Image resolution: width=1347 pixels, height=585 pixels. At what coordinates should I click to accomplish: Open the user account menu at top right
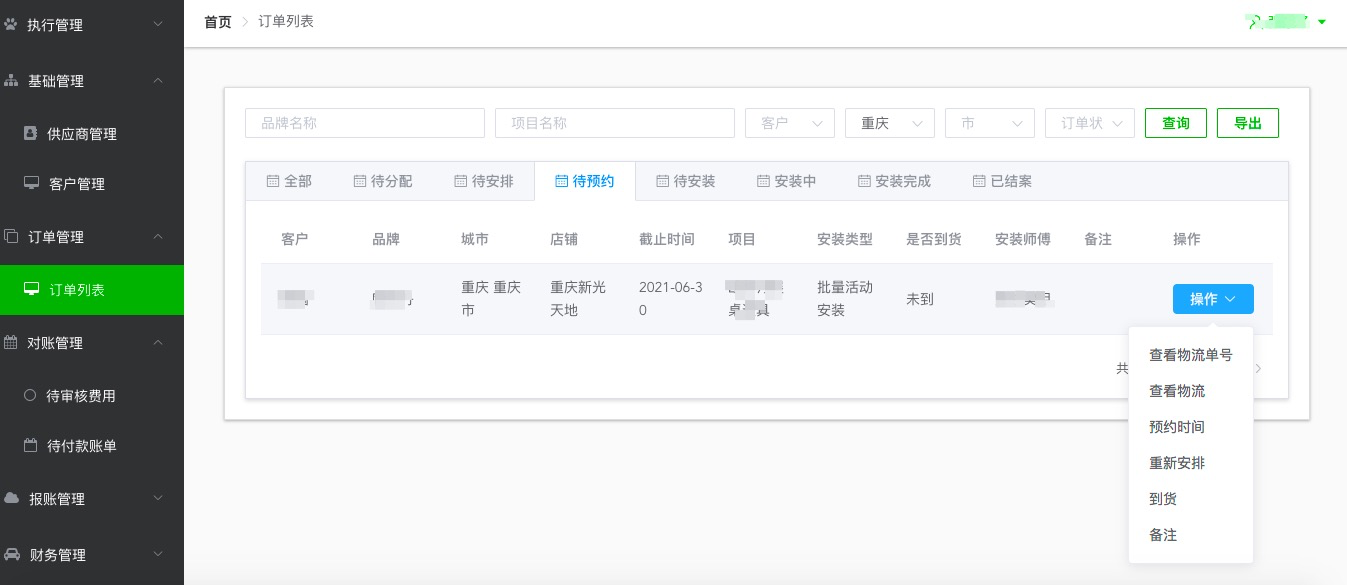[x=1286, y=21]
